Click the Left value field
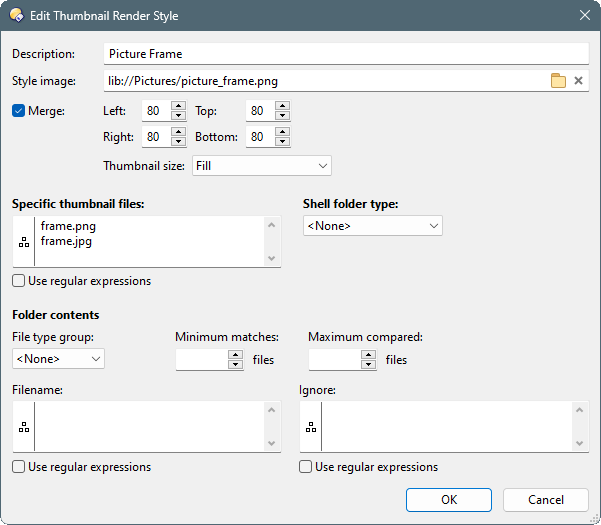 click(x=156, y=111)
